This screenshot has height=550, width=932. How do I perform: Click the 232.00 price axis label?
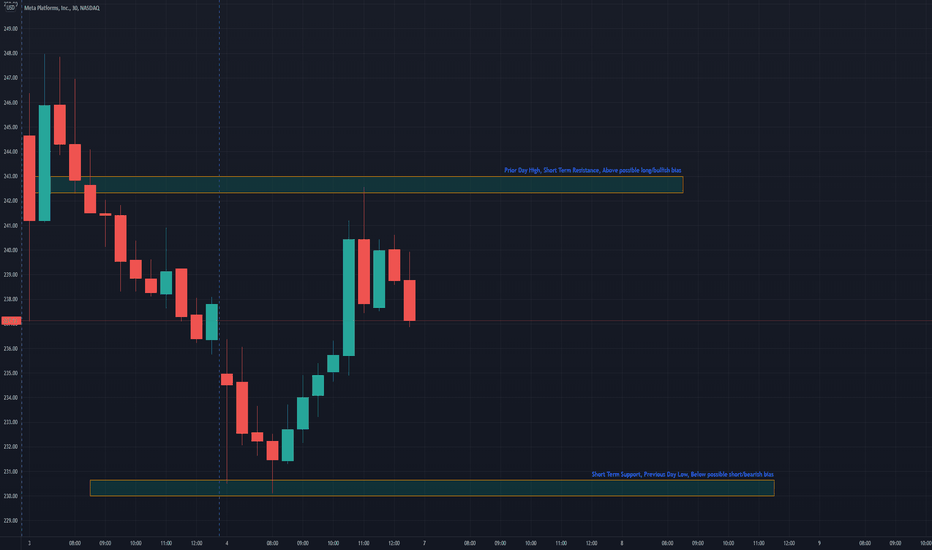click(11, 447)
